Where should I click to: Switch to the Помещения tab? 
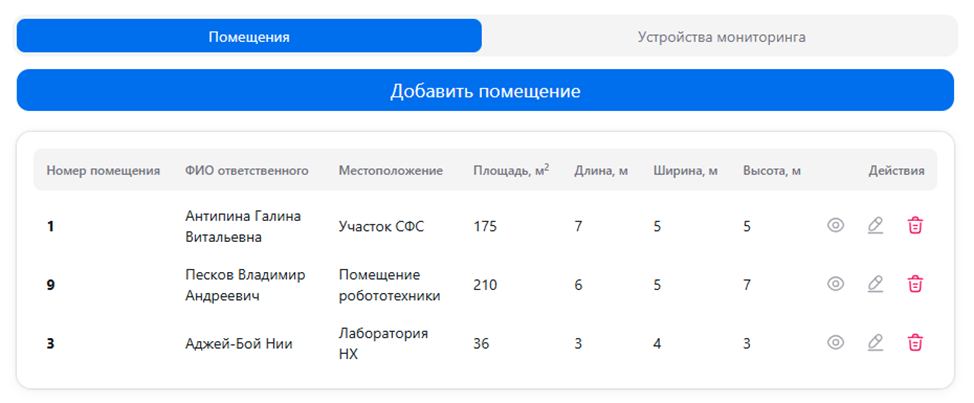coord(249,37)
